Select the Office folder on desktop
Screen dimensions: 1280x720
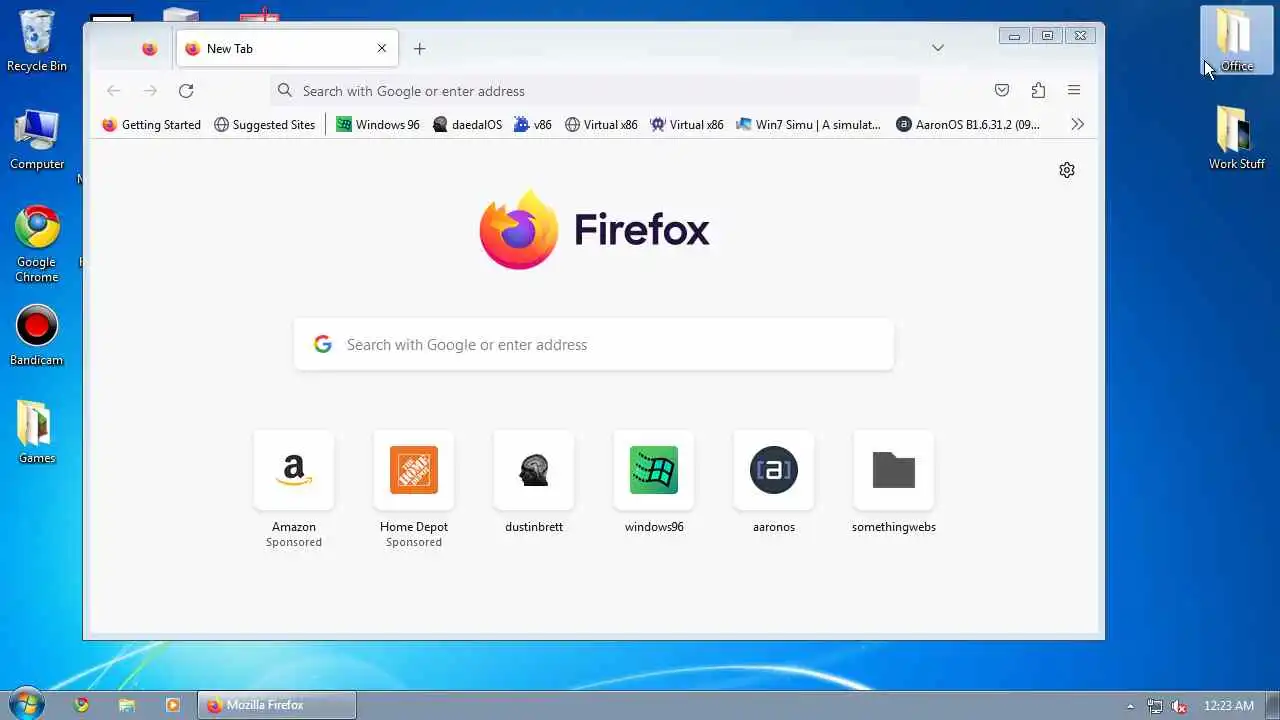tap(1237, 40)
